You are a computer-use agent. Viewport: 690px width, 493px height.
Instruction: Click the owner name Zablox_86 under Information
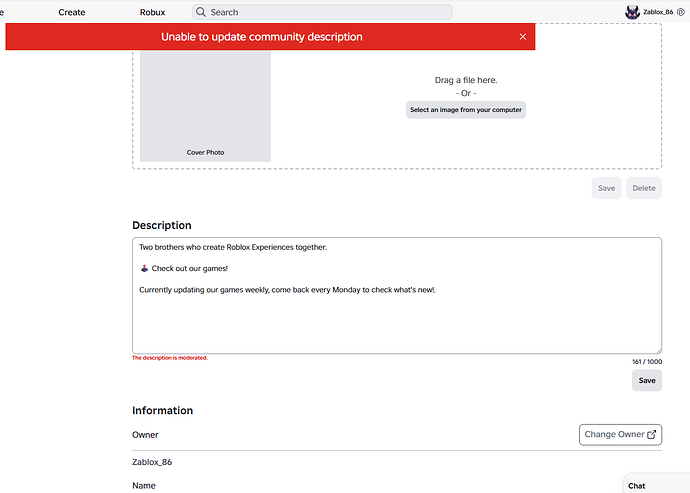[x=152, y=462]
